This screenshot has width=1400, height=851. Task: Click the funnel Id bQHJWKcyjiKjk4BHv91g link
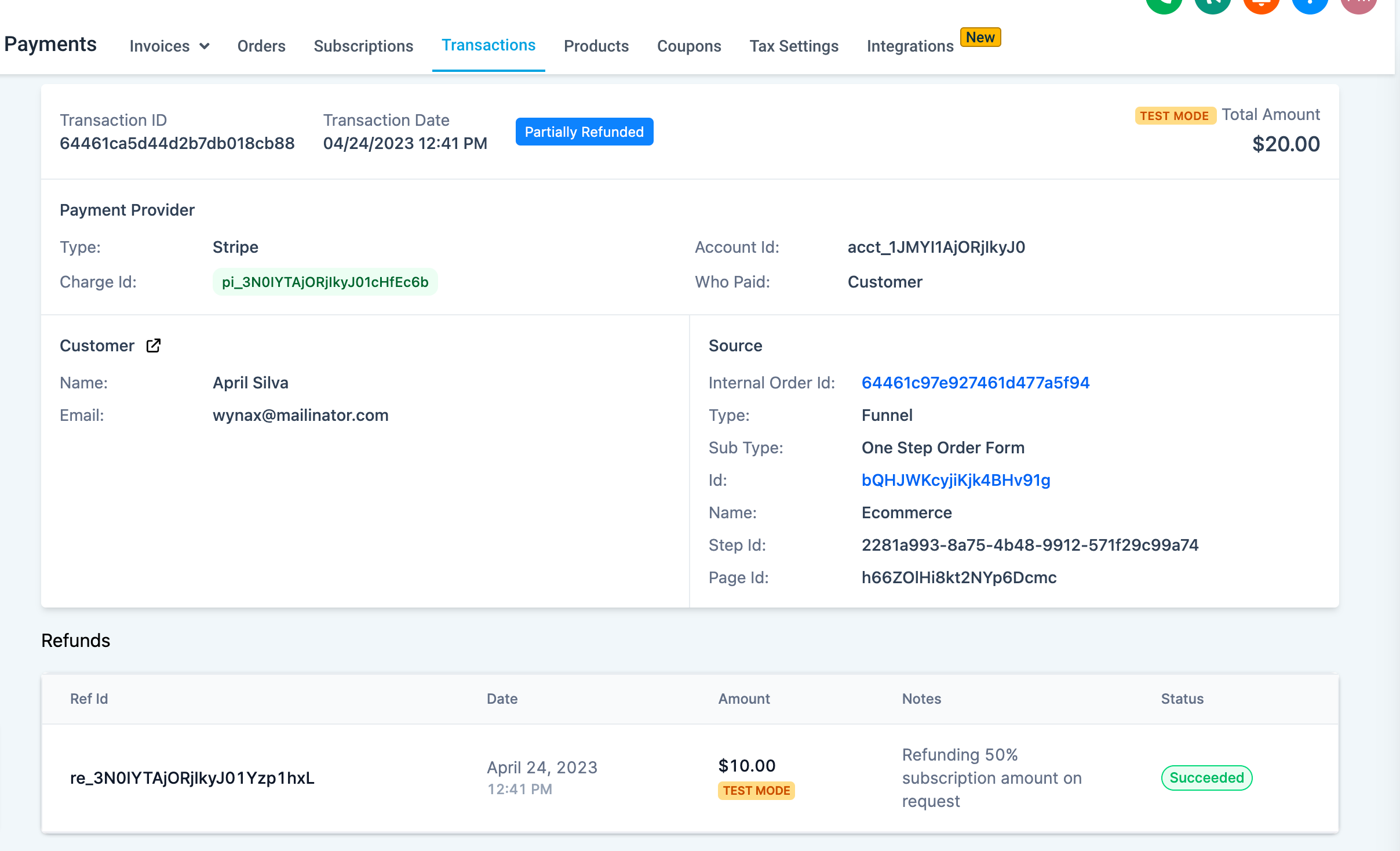click(x=956, y=481)
